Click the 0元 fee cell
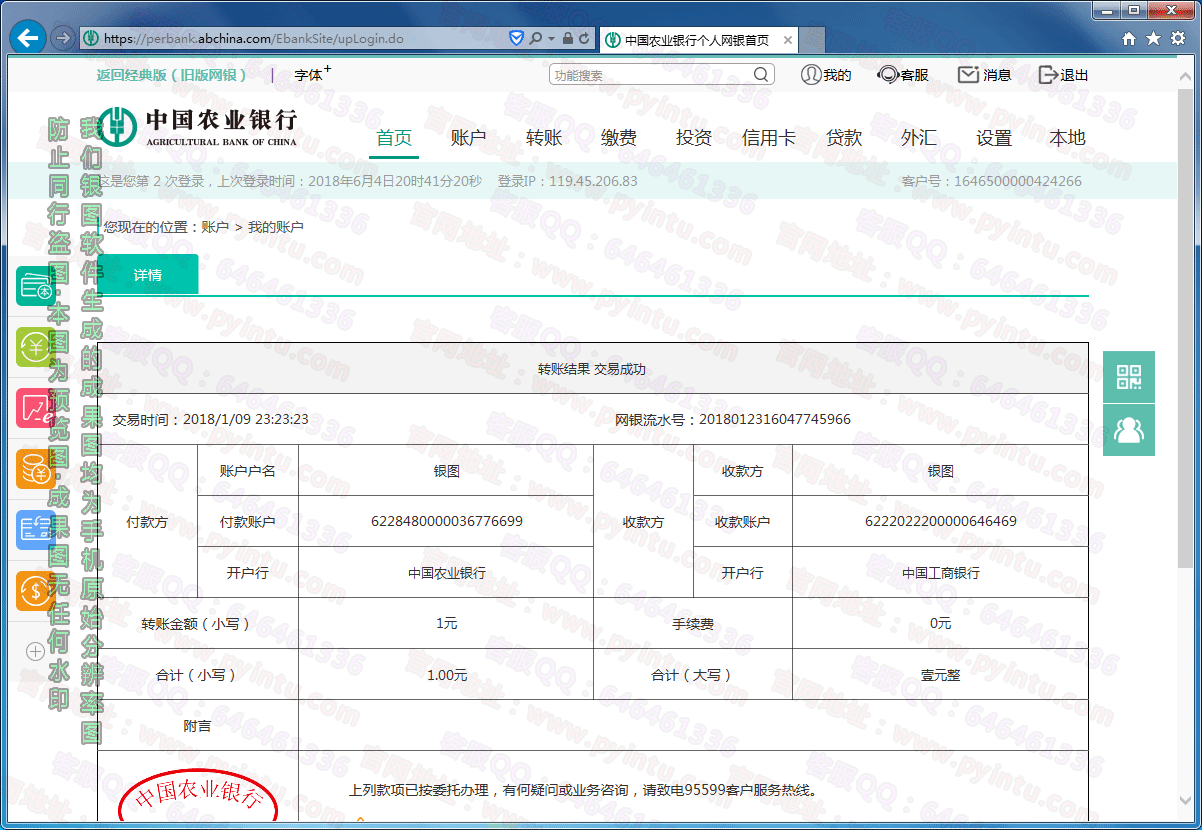This screenshot has width=1202, height=830. pos(941,624)
